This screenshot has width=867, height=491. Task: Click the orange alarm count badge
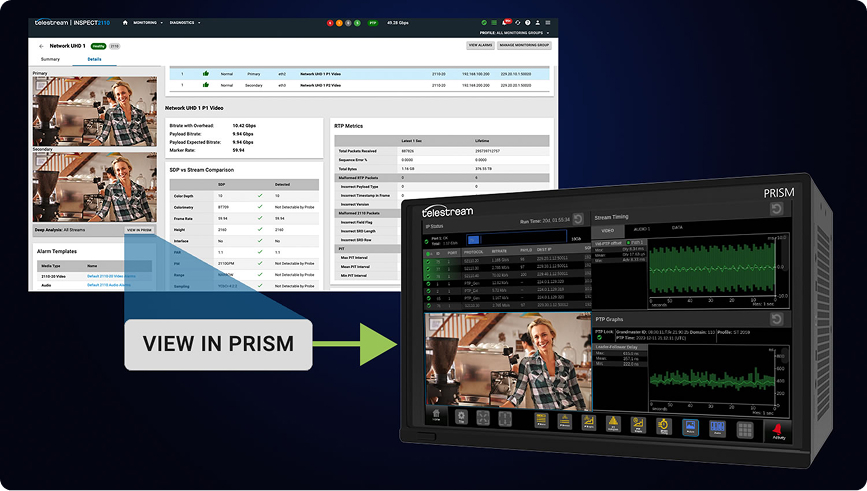(x=339, y=23)
